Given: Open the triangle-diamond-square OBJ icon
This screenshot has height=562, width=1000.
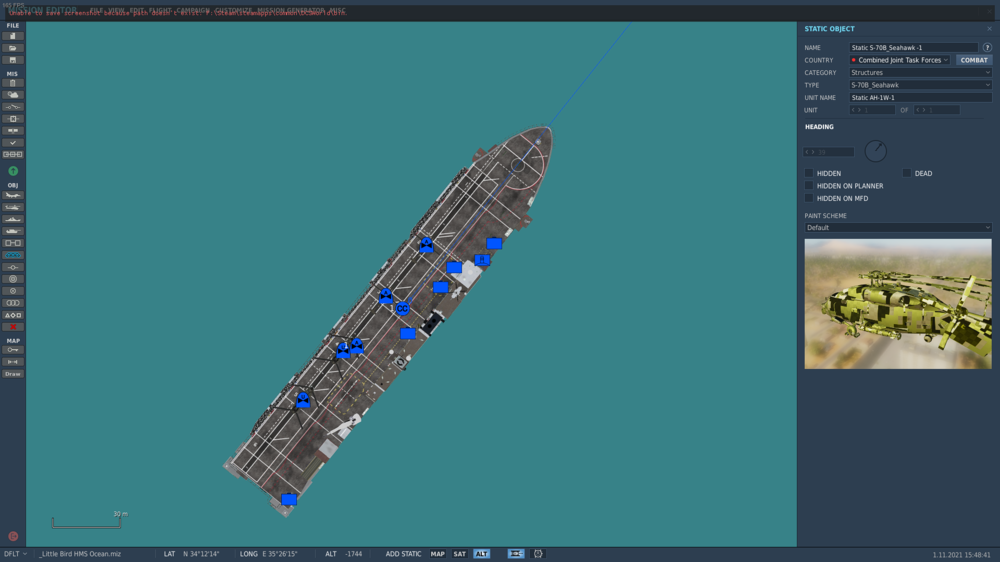Looking at the screenshot, I should click(x=13, y=315).
